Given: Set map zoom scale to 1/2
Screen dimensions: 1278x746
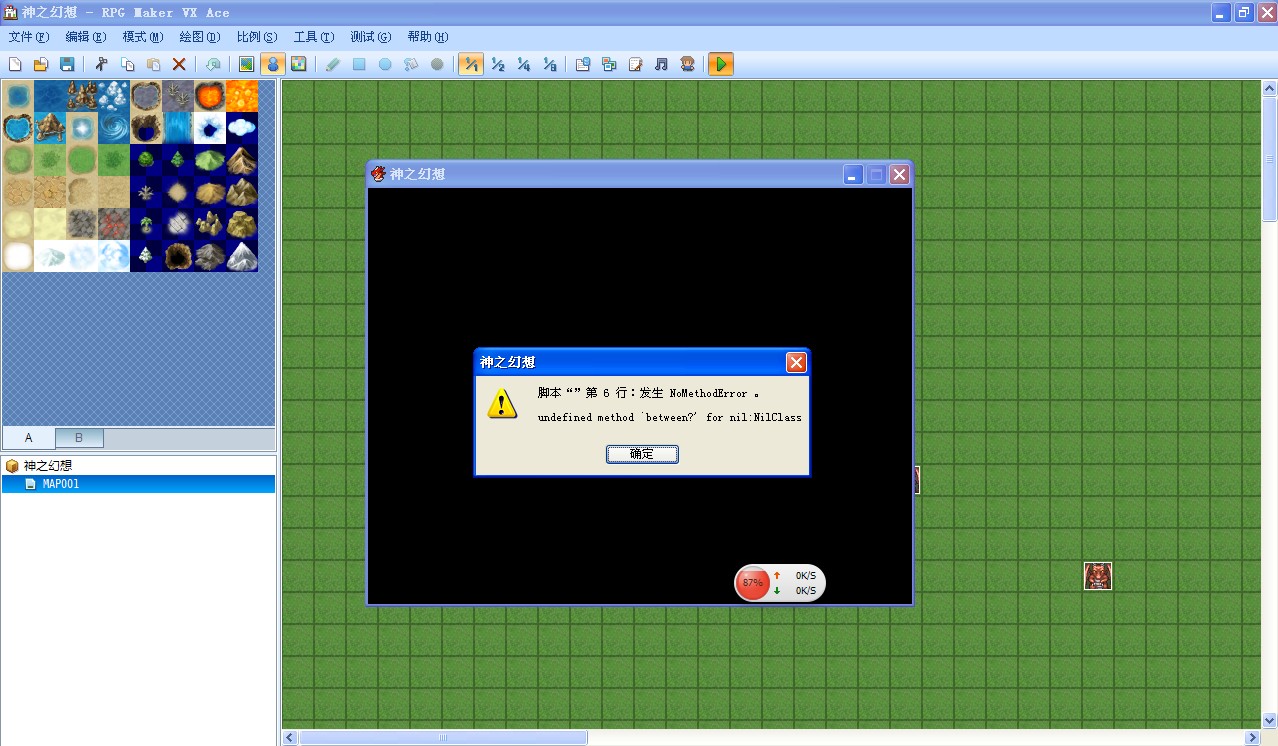Looking at the screenshot, I should click(497, 65).
